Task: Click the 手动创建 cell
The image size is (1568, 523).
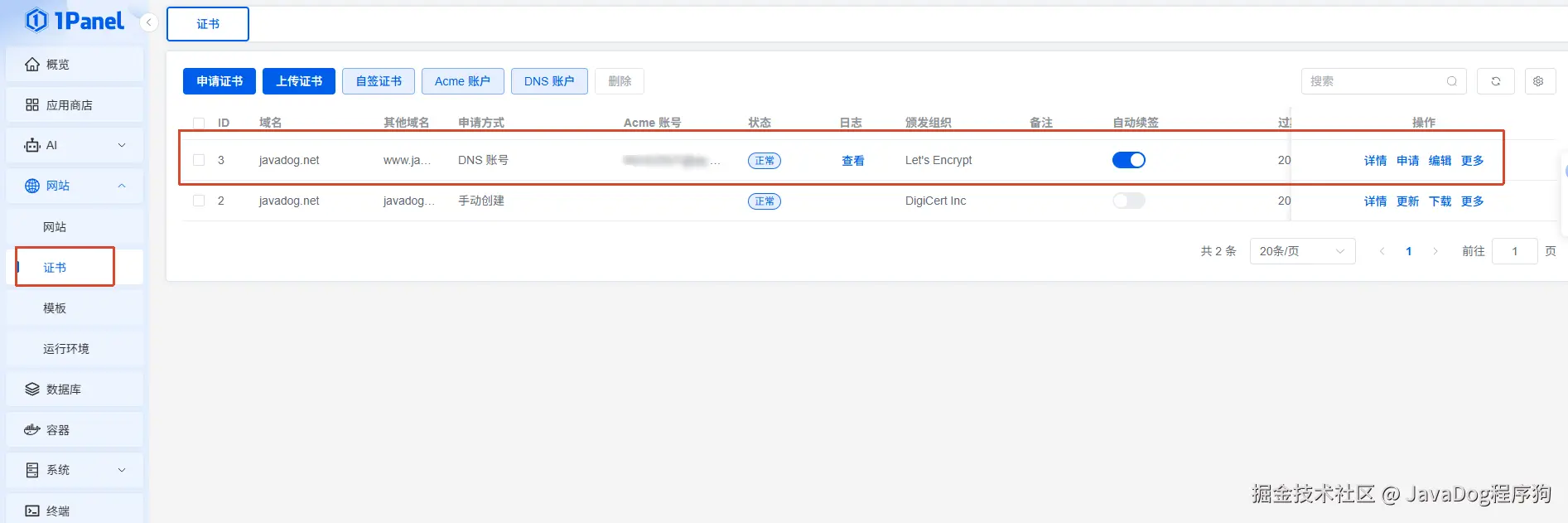Action: click(x=481, y=201)
